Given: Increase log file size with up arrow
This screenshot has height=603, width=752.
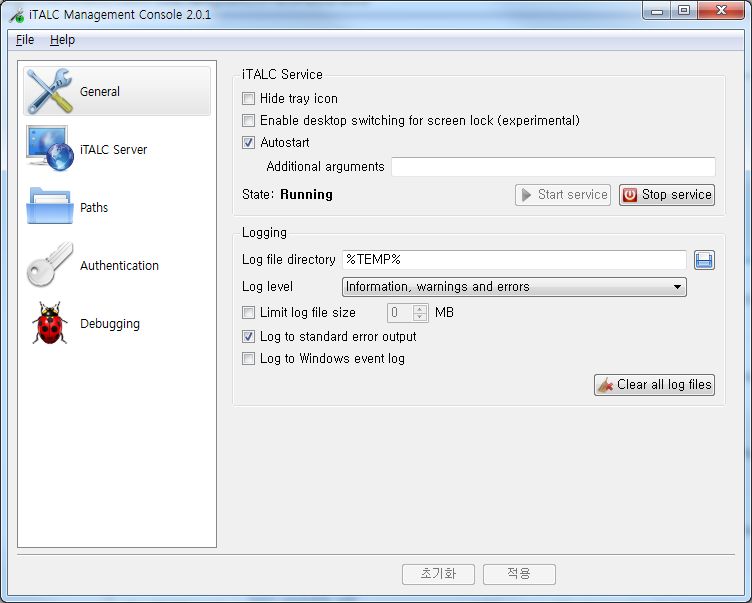Looking at the screenshot, I should 420,308.
